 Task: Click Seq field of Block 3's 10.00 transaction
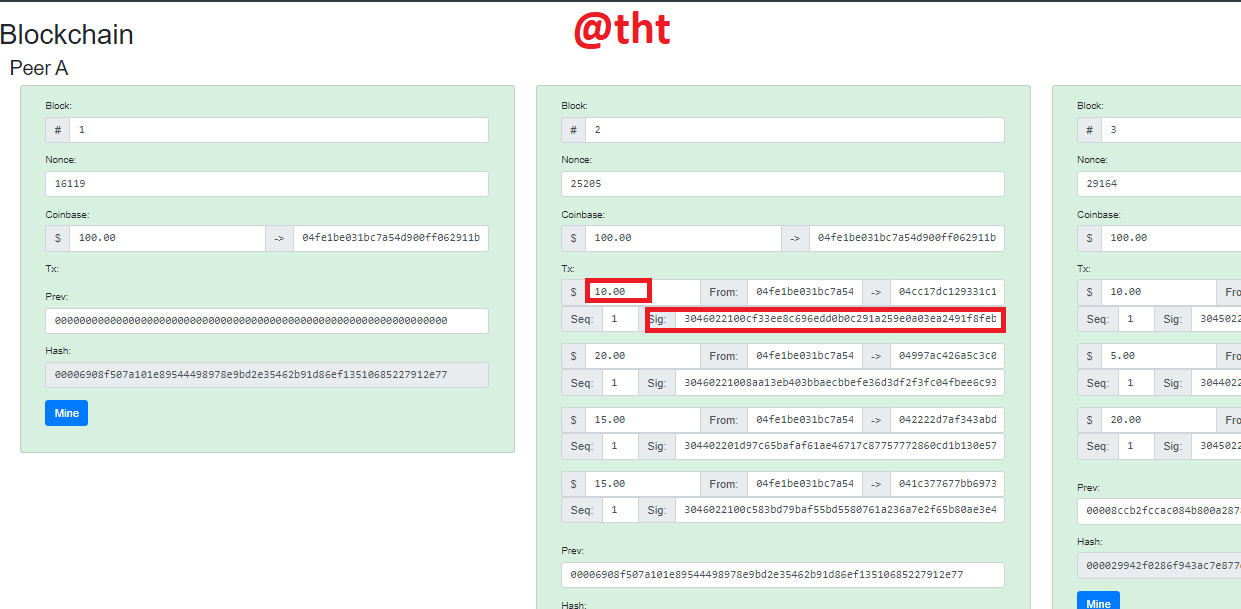[x=1136, y=320]
